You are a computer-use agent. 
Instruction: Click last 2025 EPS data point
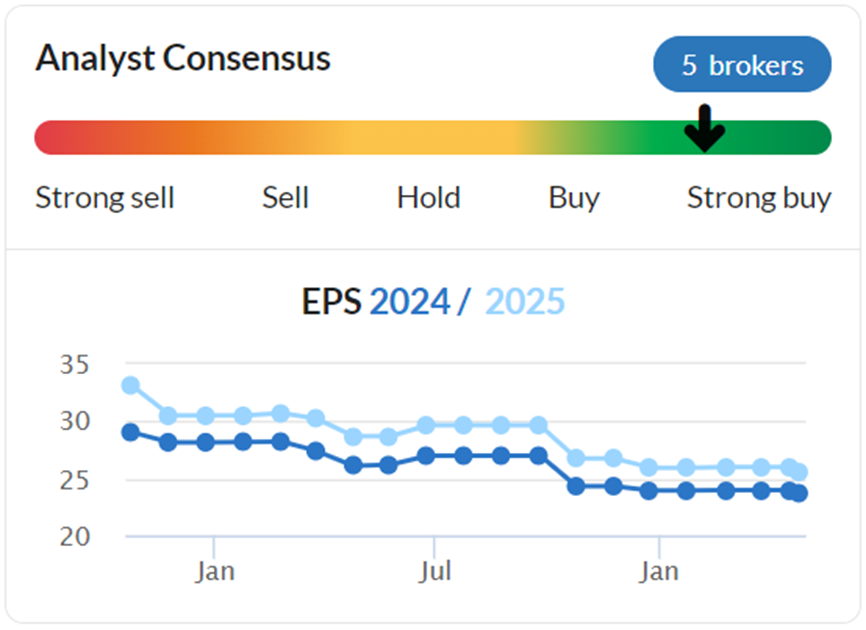[x=799, y=473]
